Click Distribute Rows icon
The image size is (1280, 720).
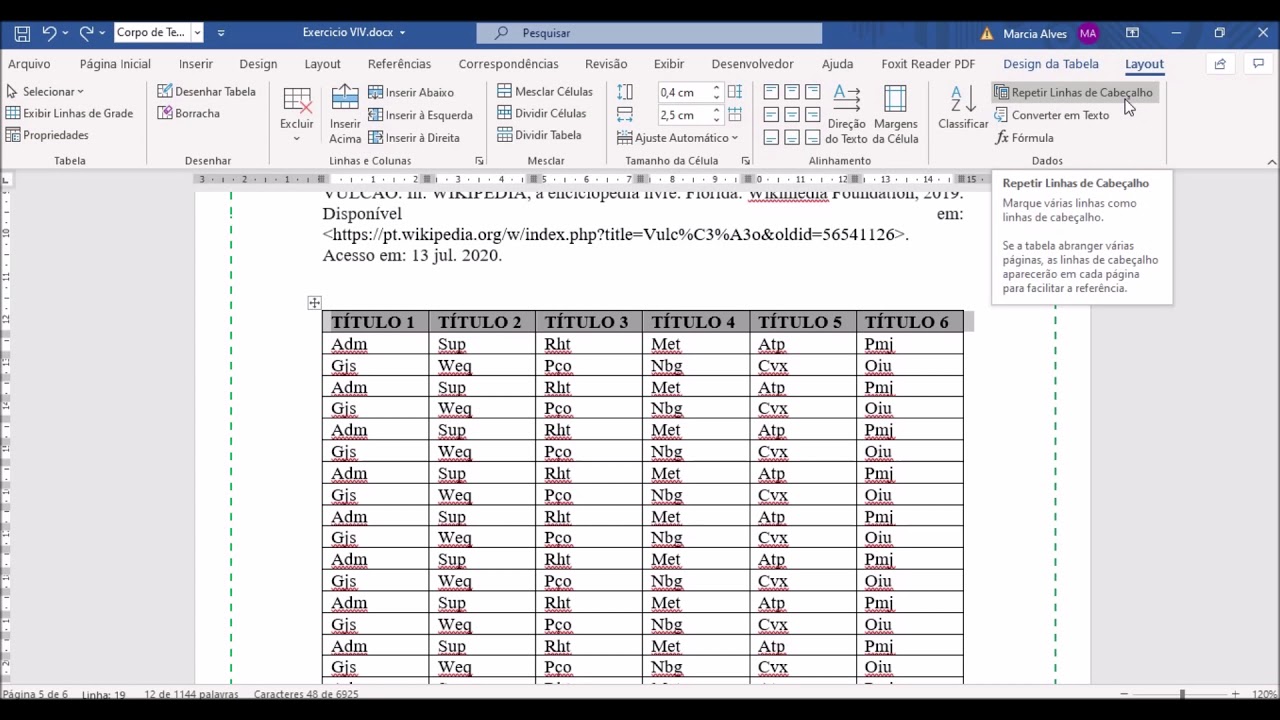(x=735, y=92)
